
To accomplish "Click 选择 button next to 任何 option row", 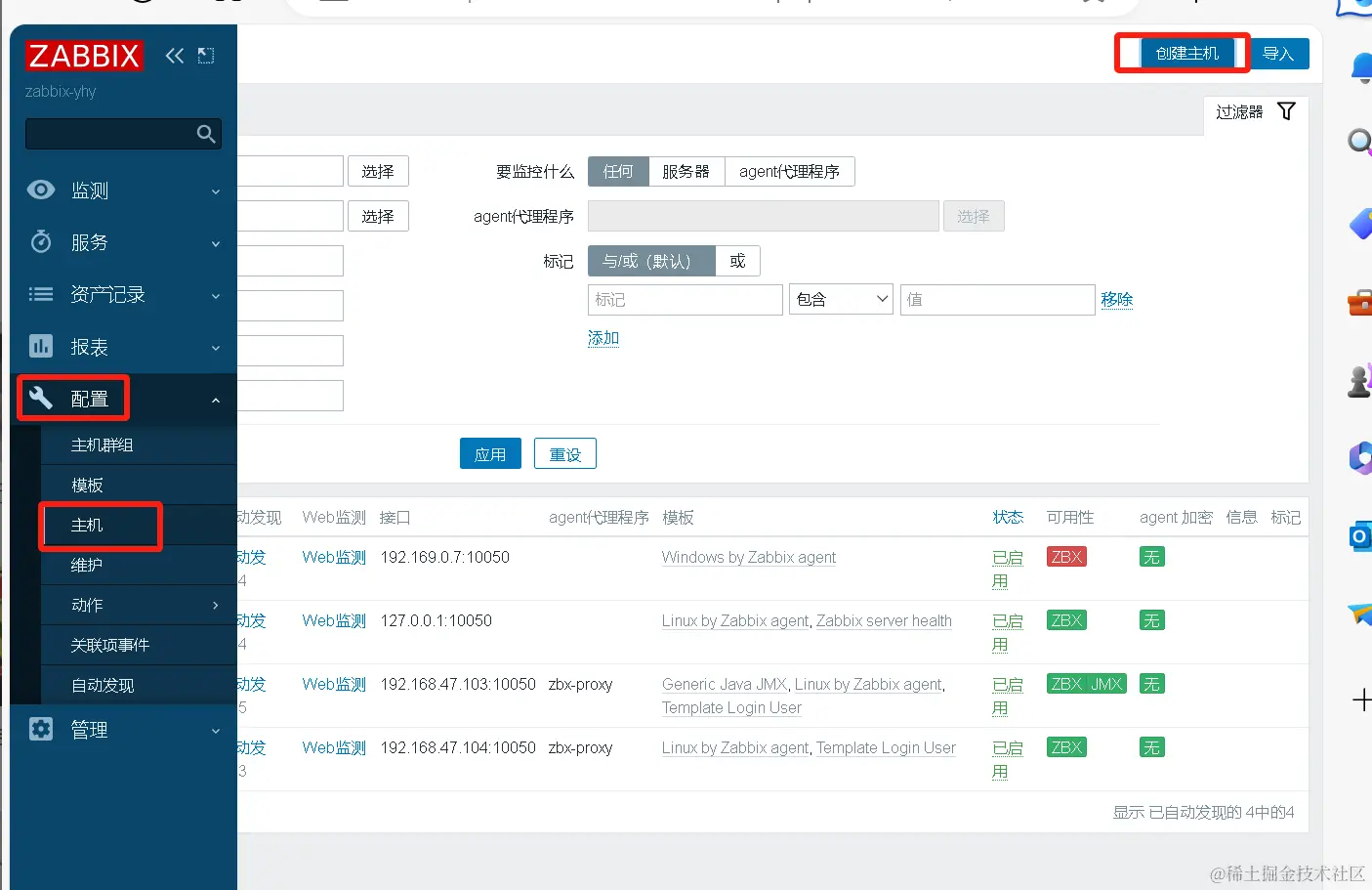I will 378,171.
